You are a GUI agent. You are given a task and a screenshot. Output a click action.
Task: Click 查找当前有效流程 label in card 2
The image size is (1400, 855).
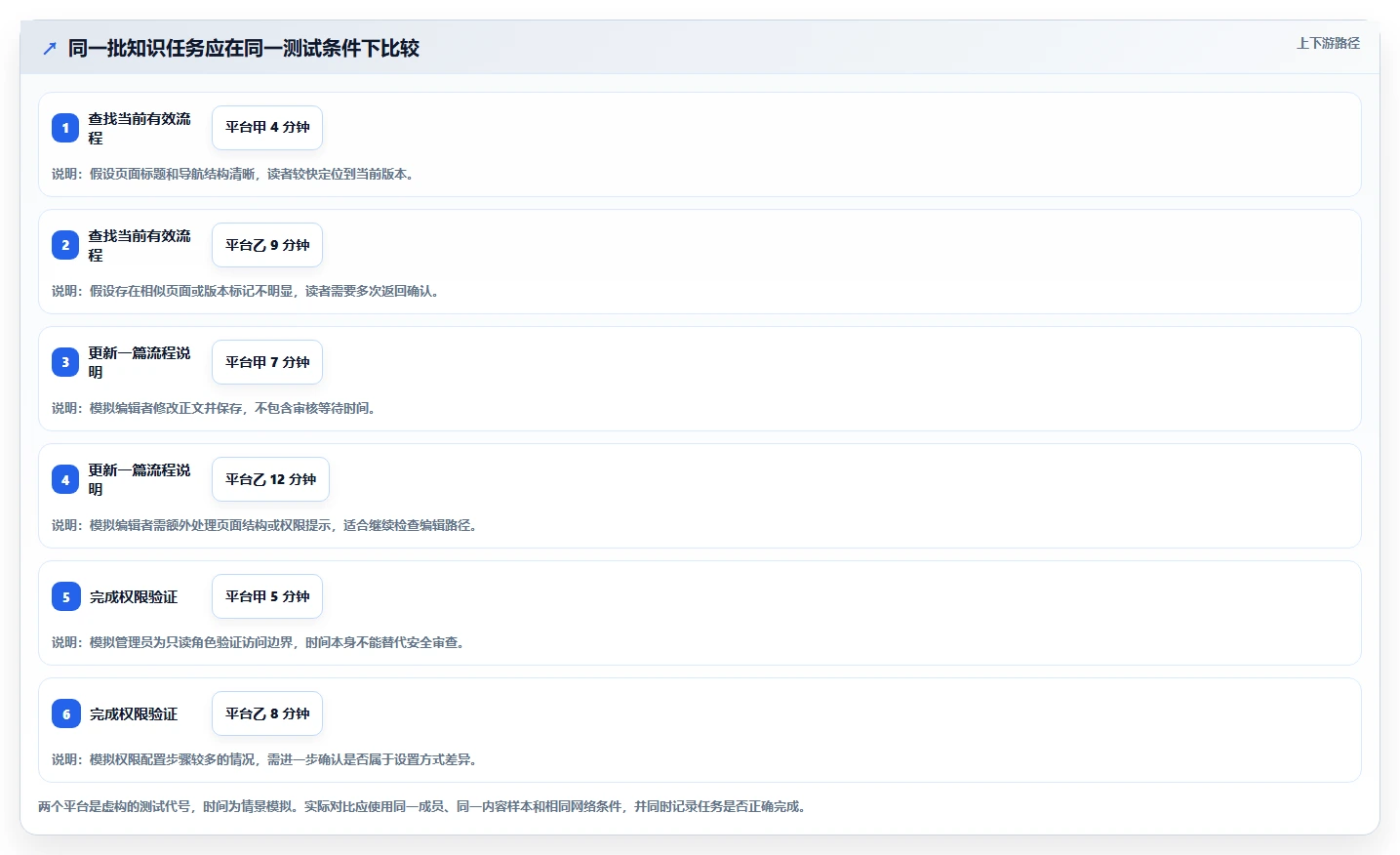[x=140, y=245]
